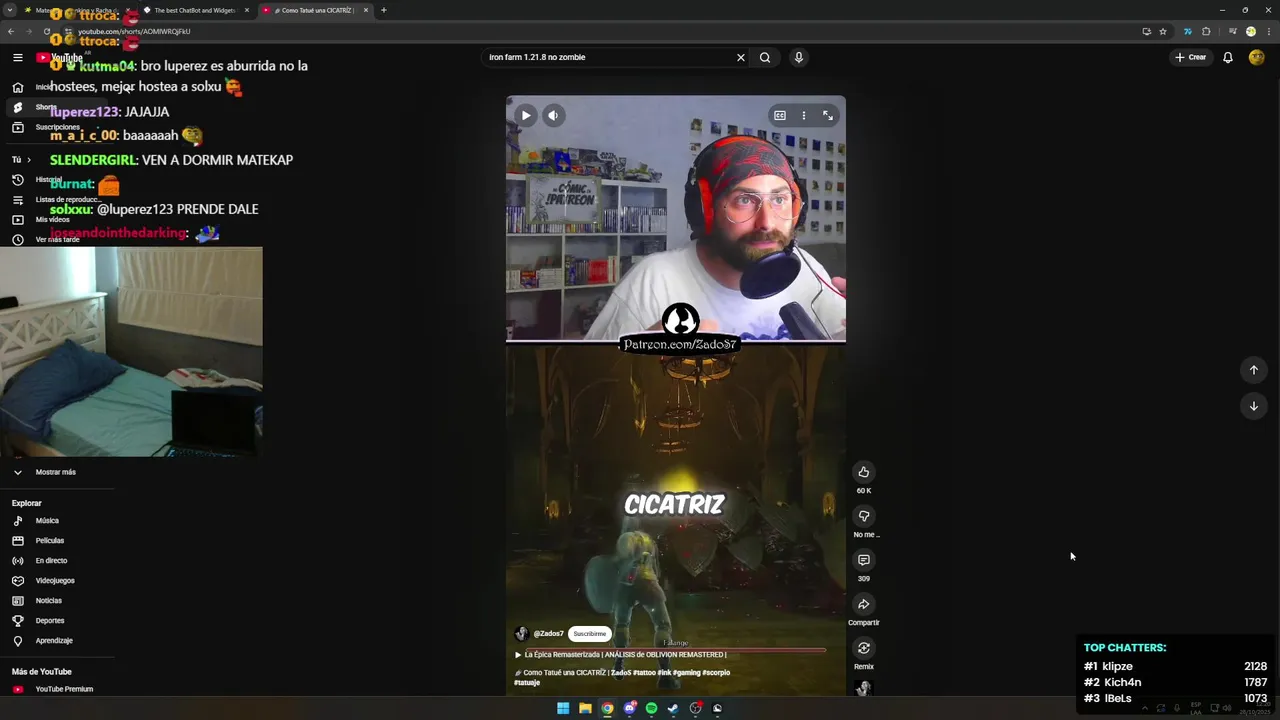Subscribe to Zados7 with Suscribirme

(589, 634)
